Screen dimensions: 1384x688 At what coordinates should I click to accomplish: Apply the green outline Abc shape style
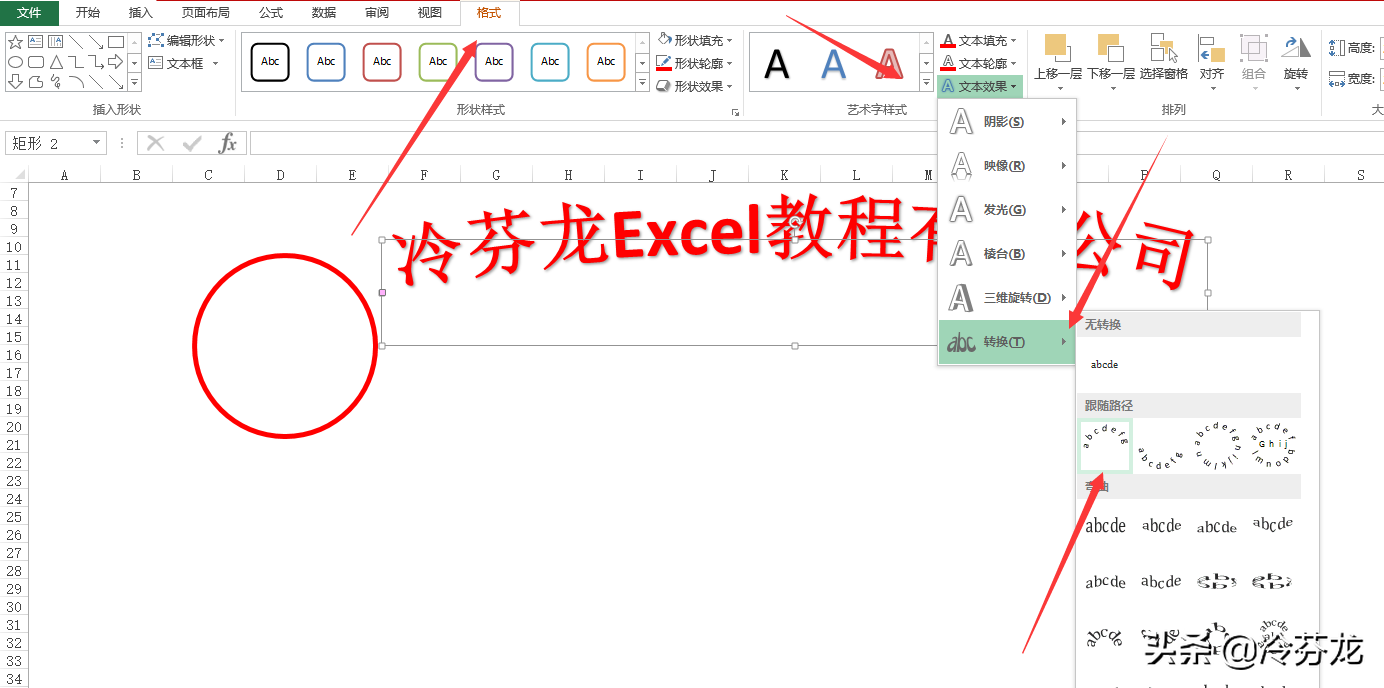[438, 62]
